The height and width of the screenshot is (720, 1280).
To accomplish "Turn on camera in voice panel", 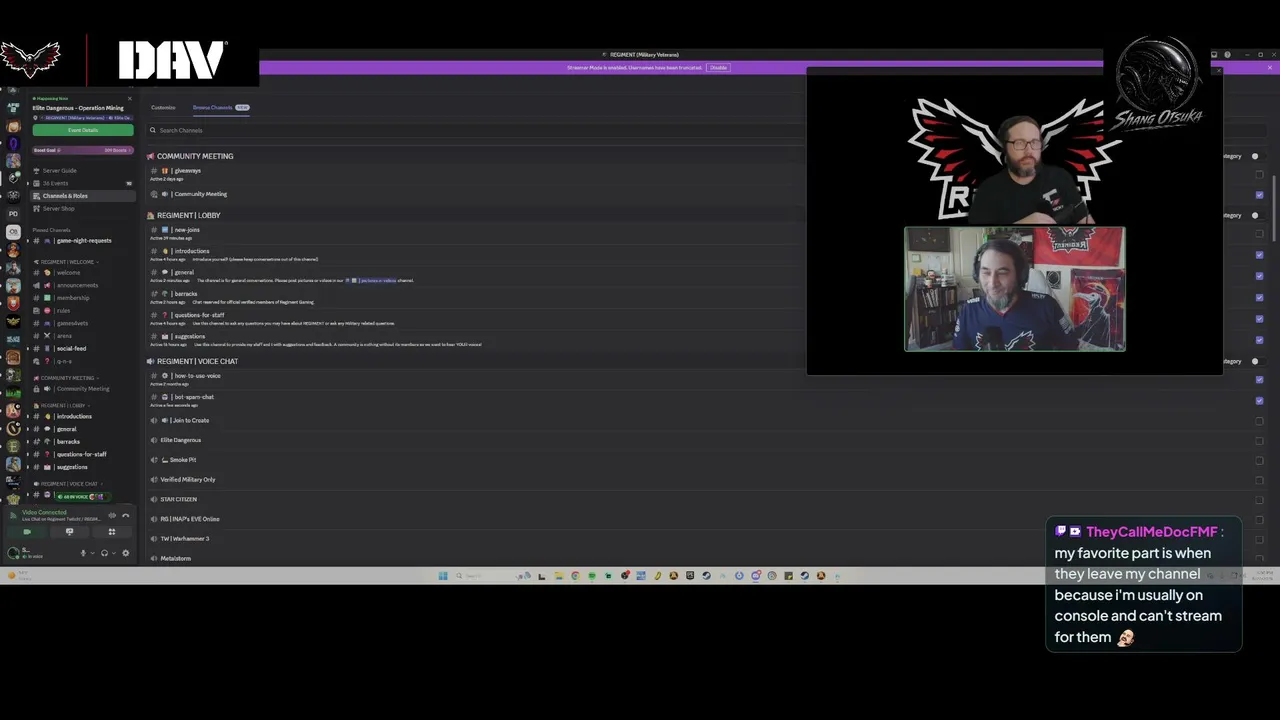I will click(27, 532).
